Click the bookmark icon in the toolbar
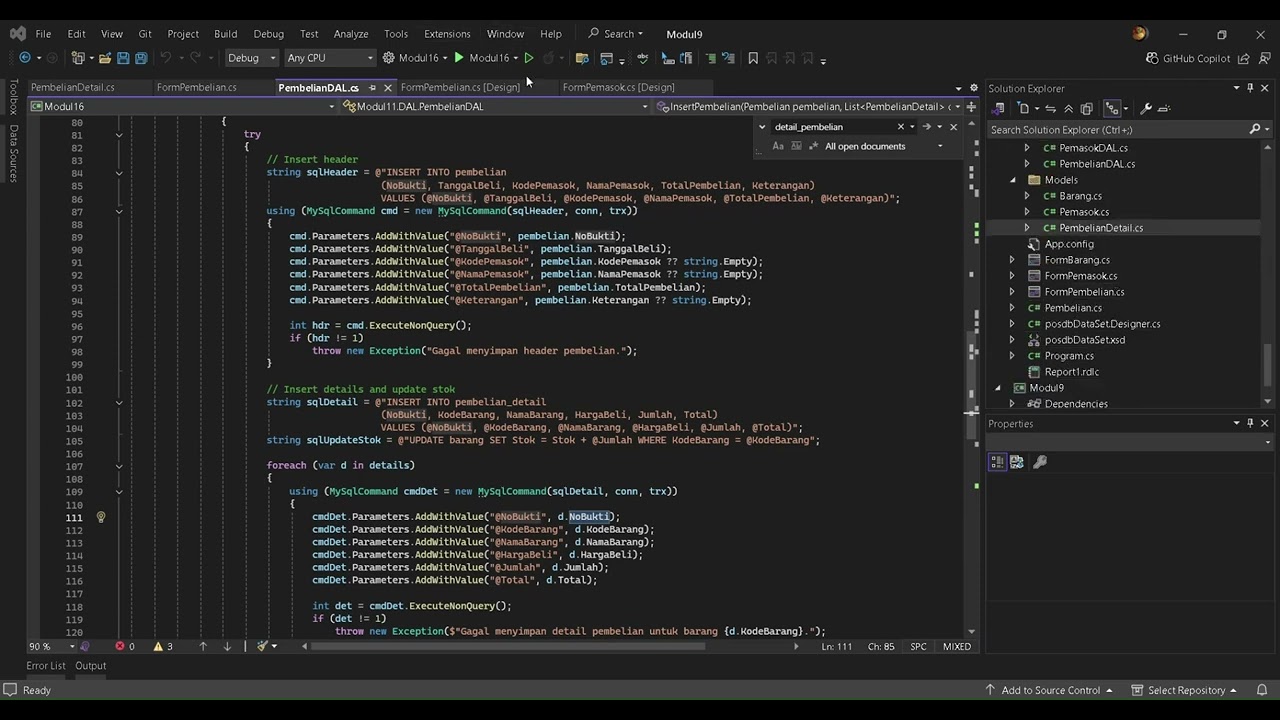1280x720 pixels. 753,58
